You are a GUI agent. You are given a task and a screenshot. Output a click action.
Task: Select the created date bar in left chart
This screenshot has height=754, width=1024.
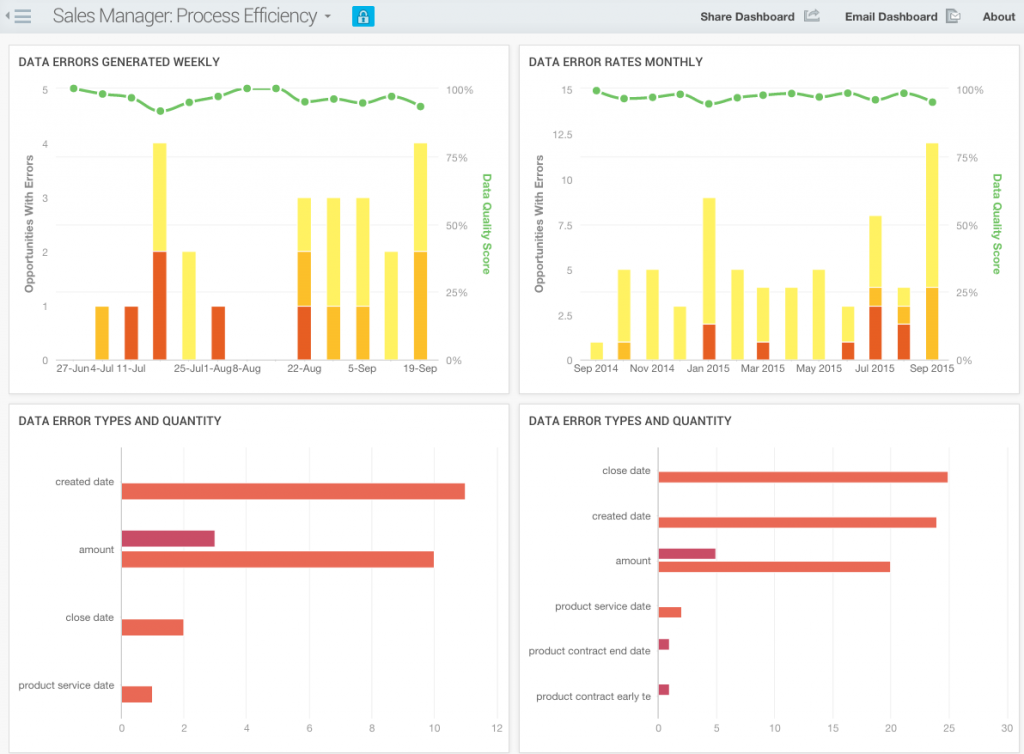tap(293, 491)
